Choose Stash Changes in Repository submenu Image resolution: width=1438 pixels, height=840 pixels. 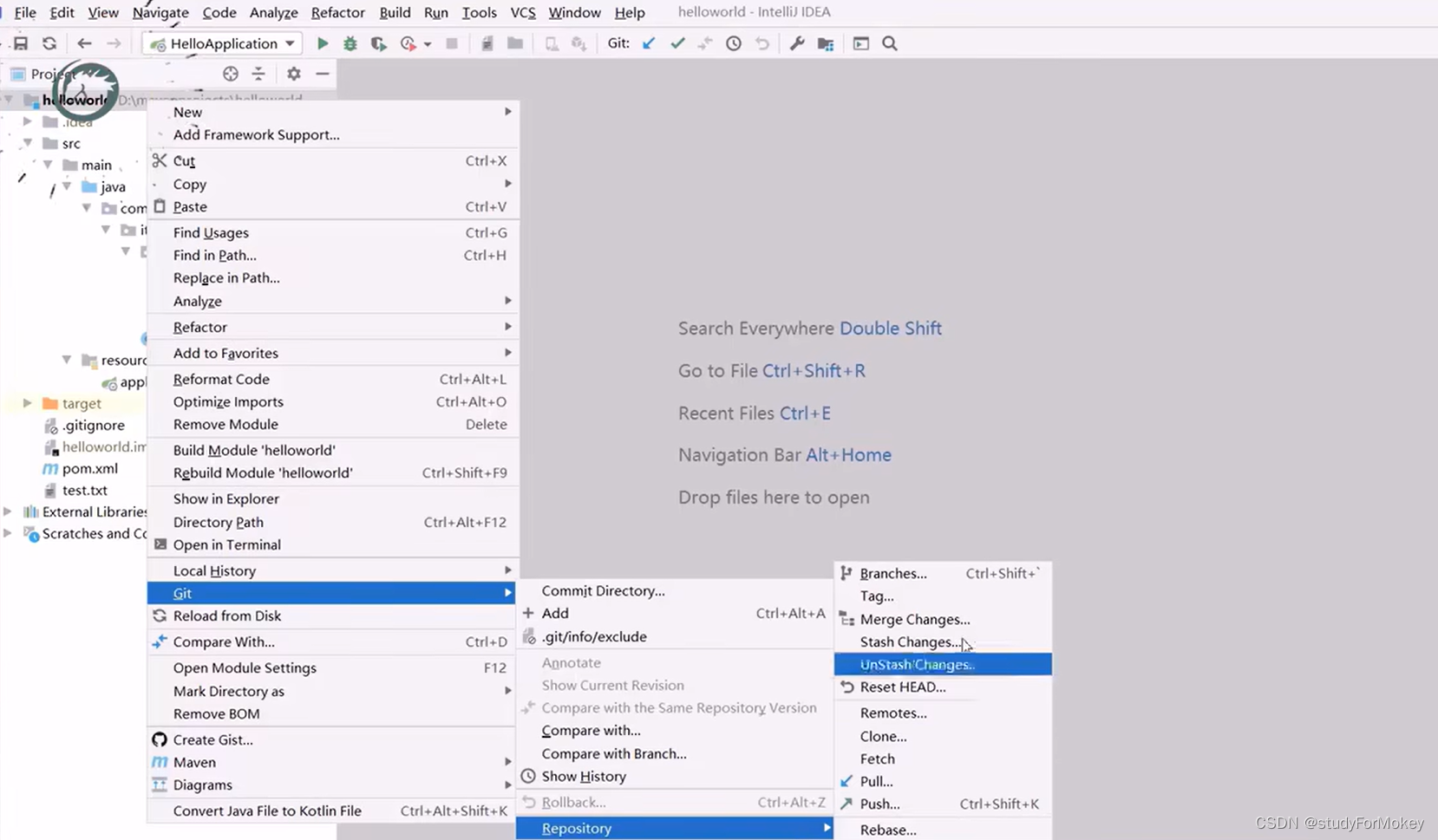(943, 641)
